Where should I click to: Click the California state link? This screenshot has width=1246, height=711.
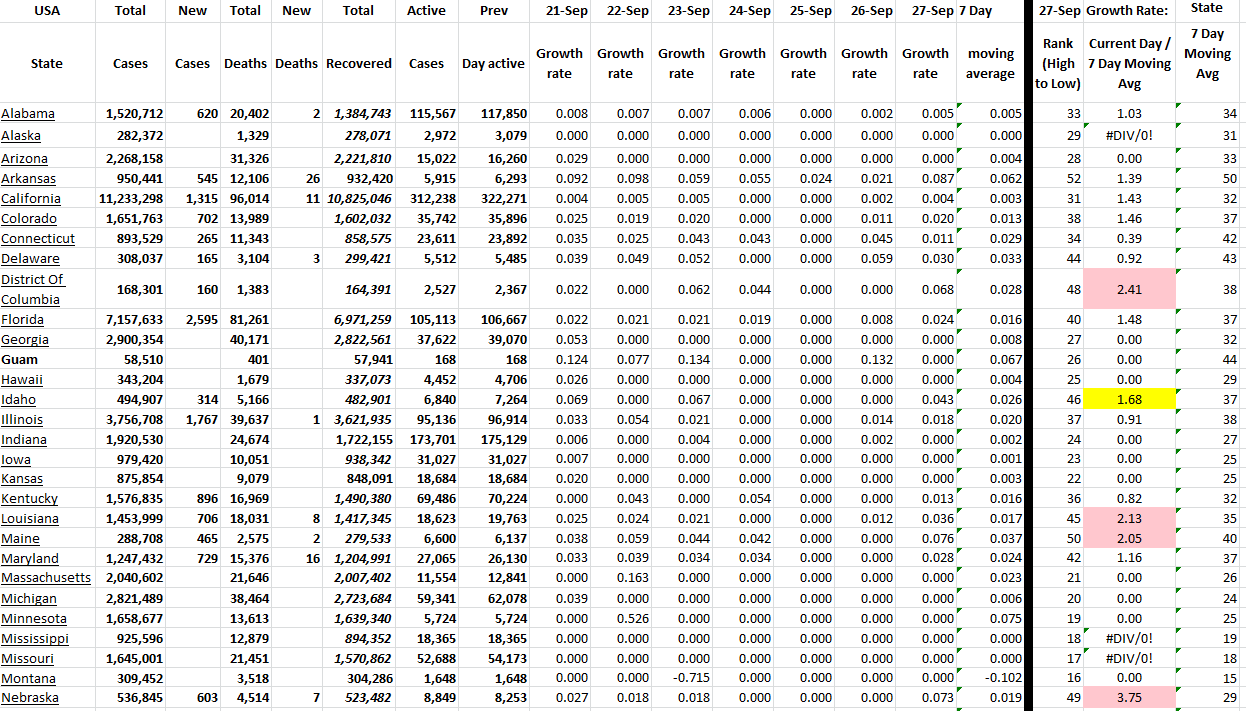pyautogui.click(x=31, y=199)
